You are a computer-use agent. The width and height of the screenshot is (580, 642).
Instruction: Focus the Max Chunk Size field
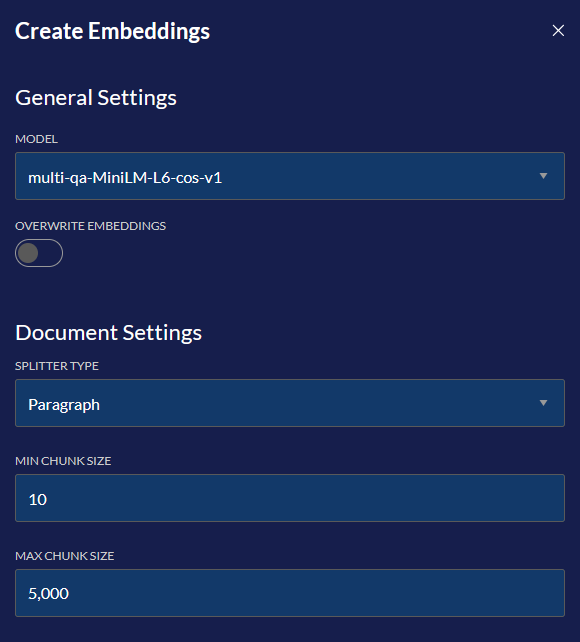tap(290, 593)
